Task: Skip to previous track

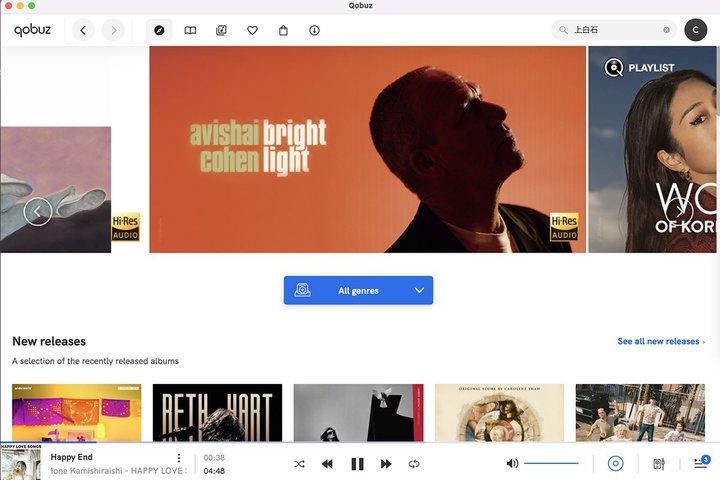Action: point(327,464)
